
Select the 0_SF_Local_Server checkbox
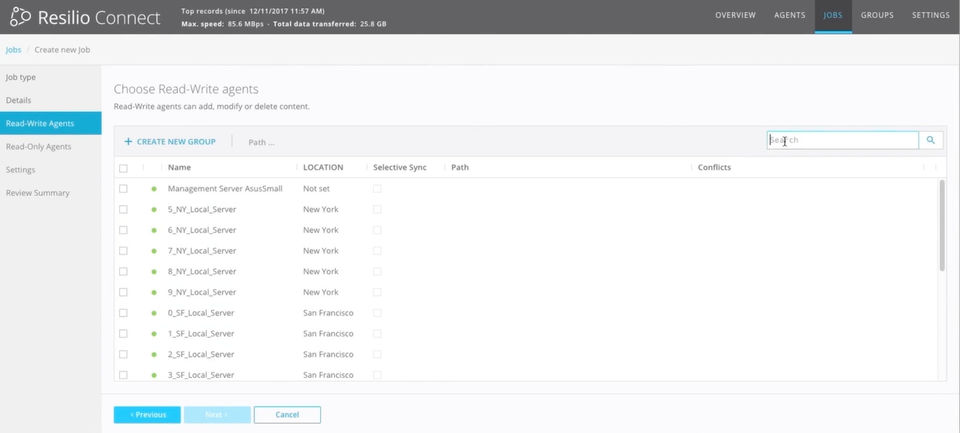click(123, 313)
